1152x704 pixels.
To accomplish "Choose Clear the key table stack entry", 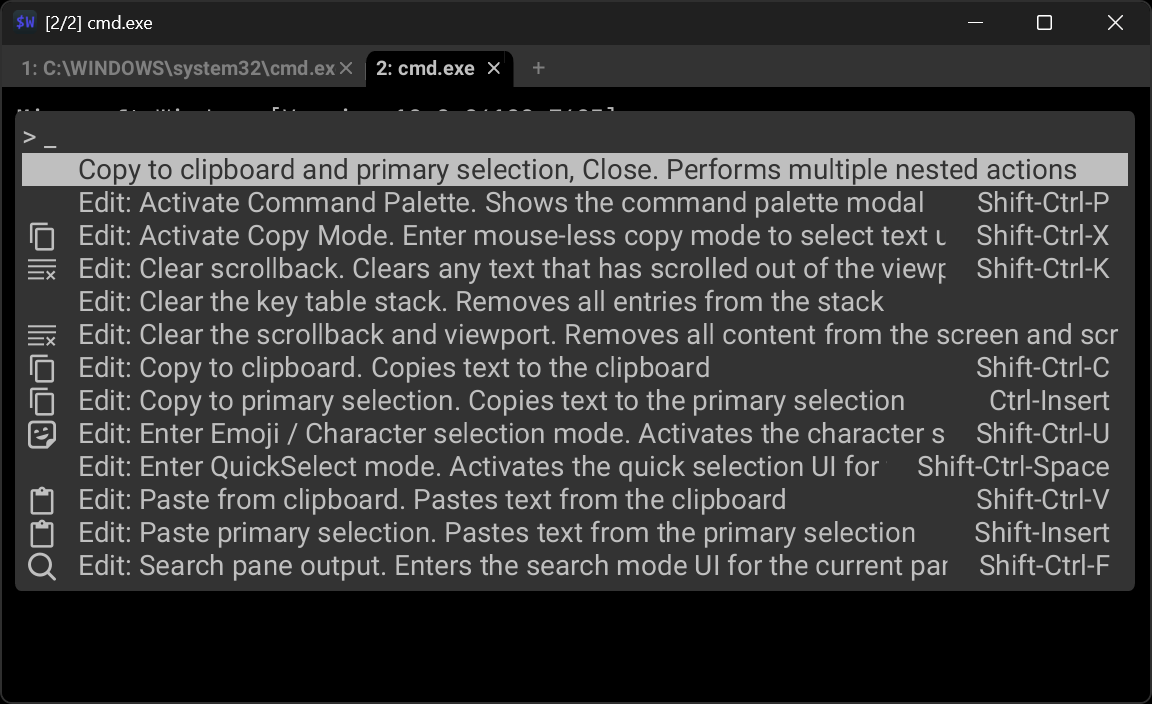I will pyautogui.click(x=480, y=302).
